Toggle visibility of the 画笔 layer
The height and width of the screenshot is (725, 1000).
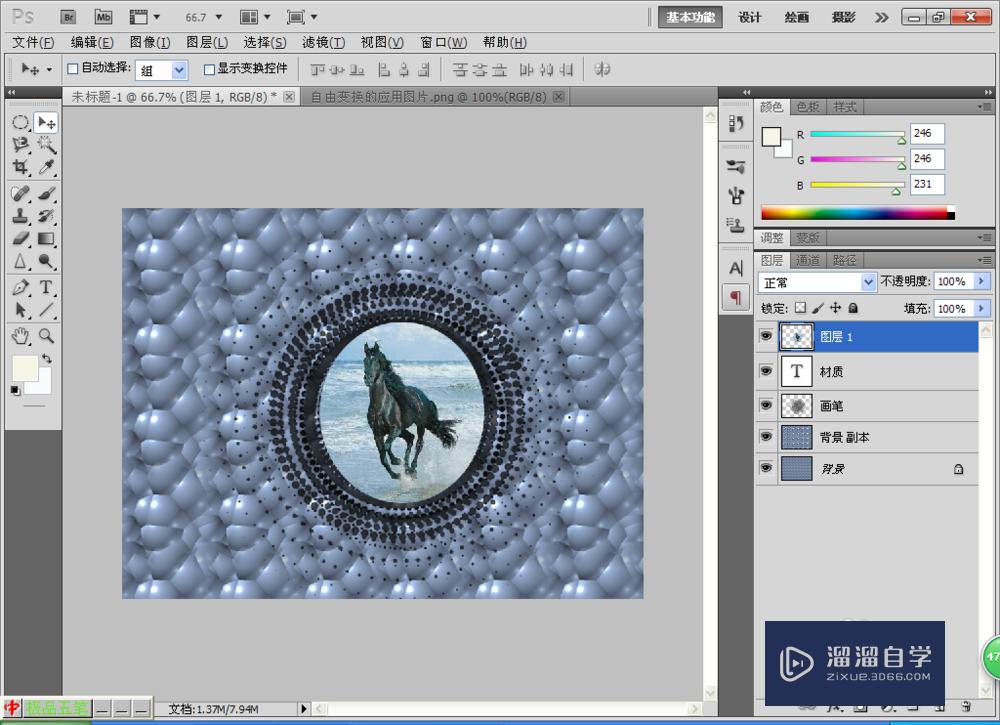[x=766, y=406]
